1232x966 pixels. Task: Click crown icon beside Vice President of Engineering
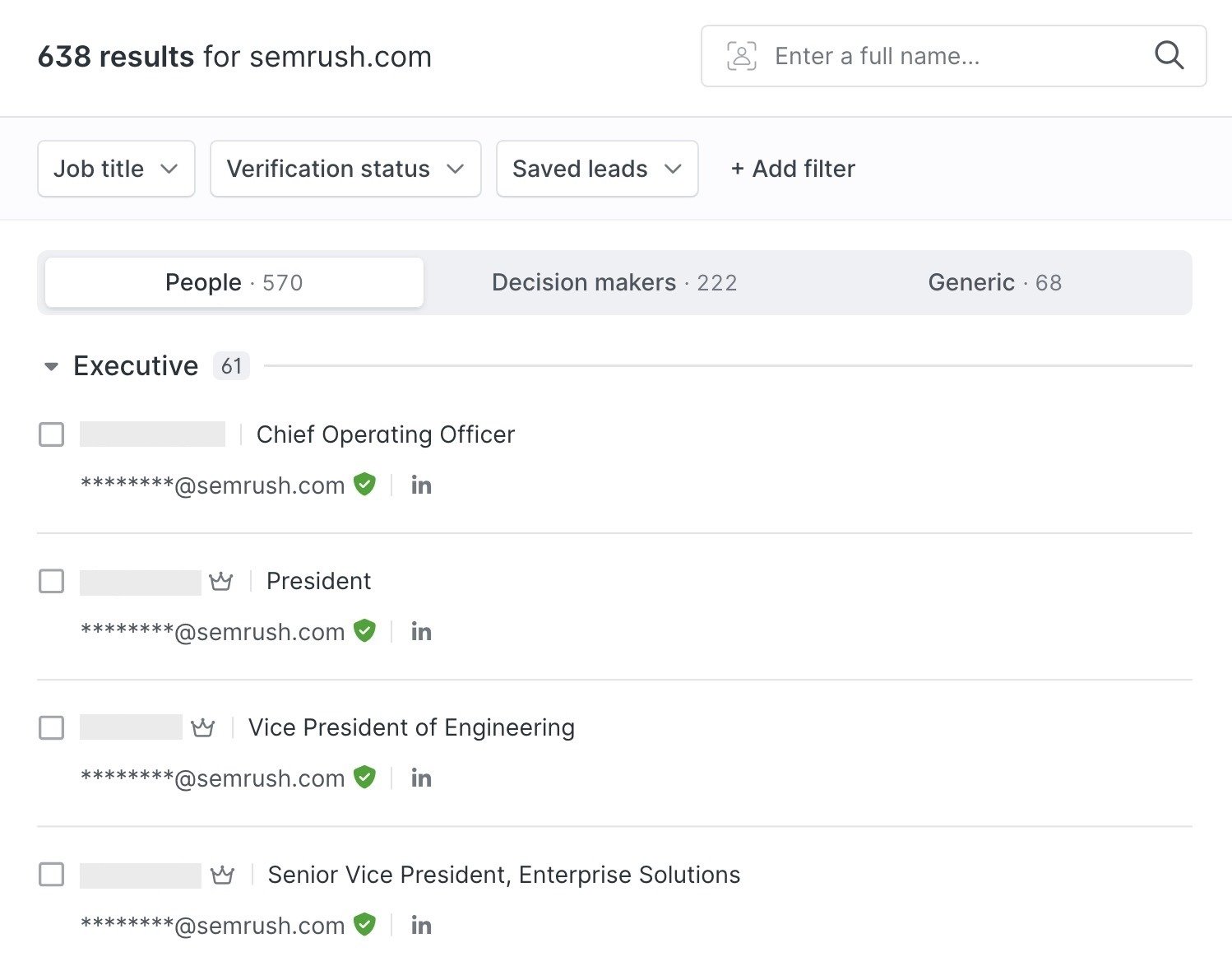[203, 728]
